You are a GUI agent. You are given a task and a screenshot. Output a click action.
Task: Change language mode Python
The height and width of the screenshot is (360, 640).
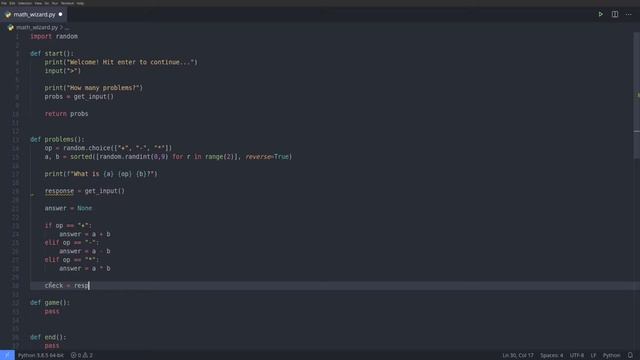(611, 355)
